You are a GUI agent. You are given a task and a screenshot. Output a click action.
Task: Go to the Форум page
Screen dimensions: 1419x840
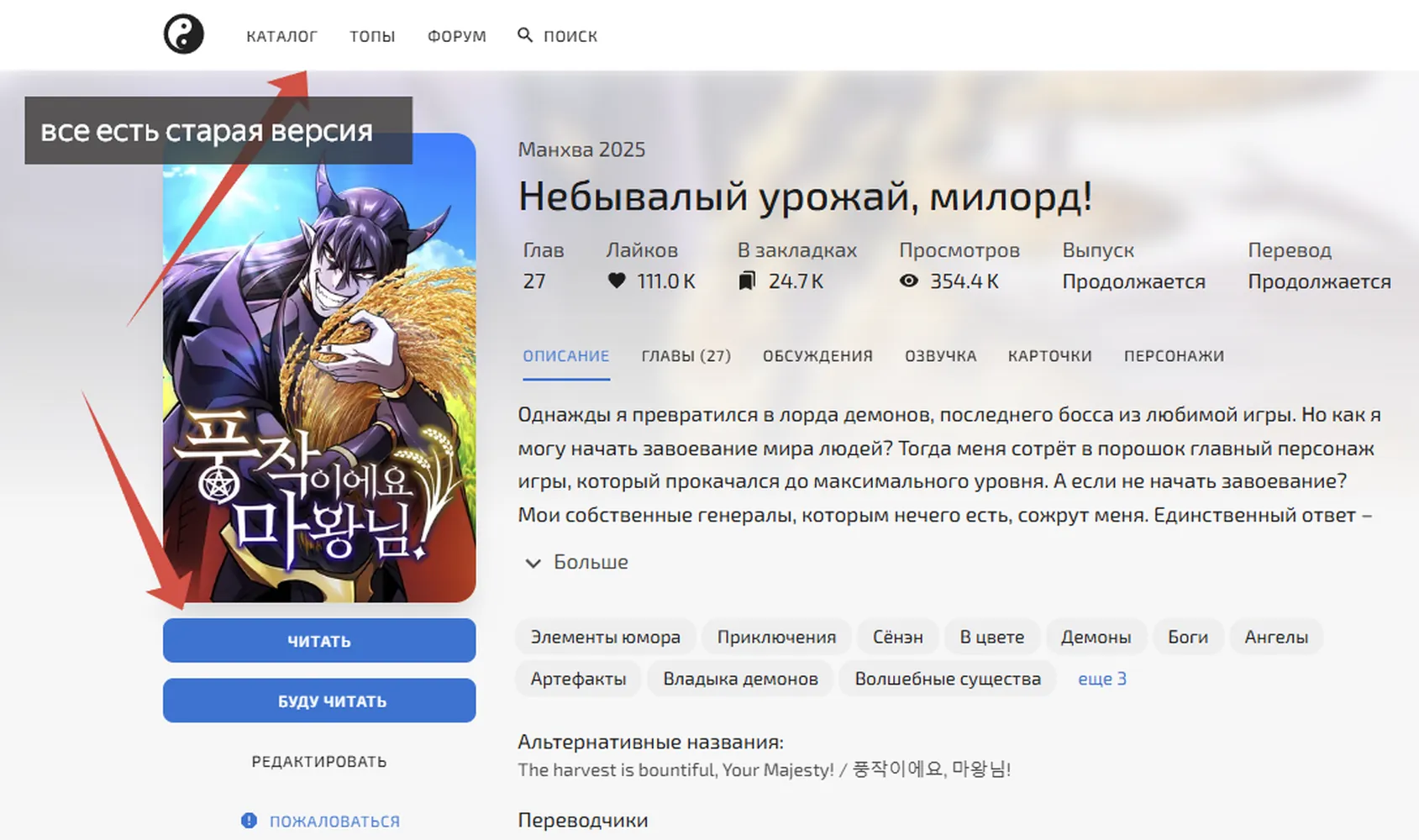point(457,36)
